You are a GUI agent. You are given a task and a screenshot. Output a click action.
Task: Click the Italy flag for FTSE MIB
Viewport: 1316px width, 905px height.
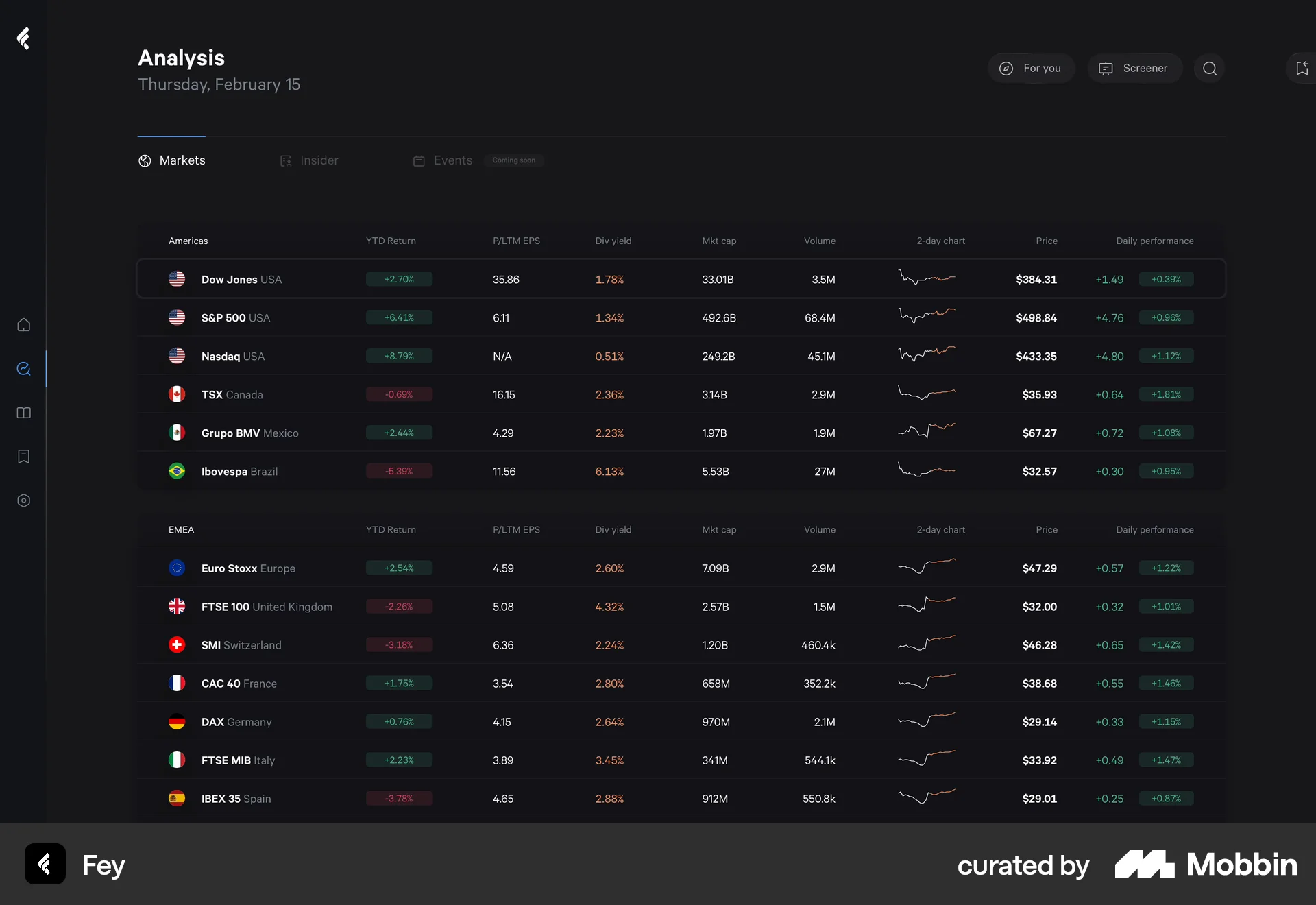coord(177,760)
